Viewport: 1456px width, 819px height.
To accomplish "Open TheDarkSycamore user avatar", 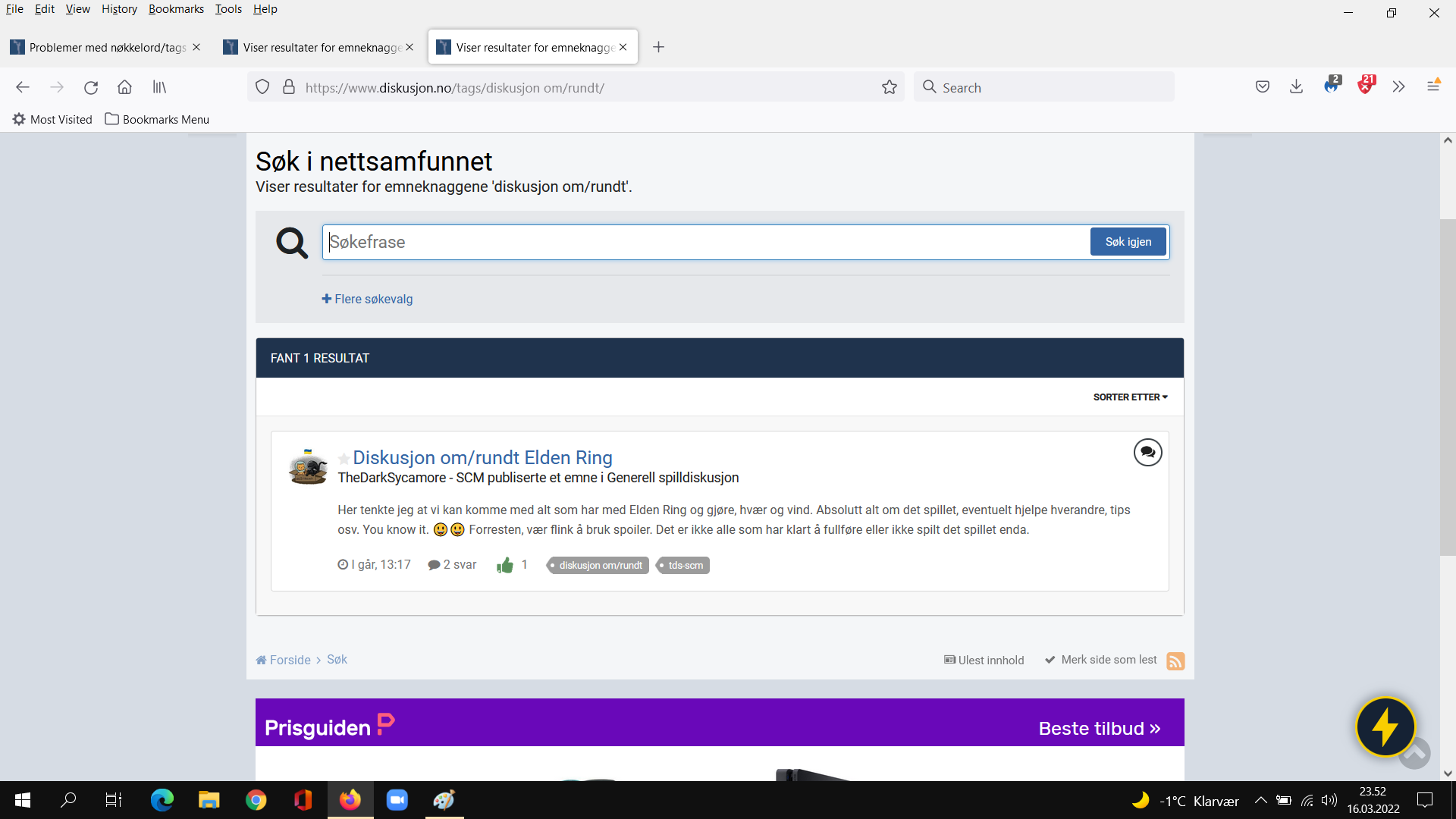I will point(308,467).
